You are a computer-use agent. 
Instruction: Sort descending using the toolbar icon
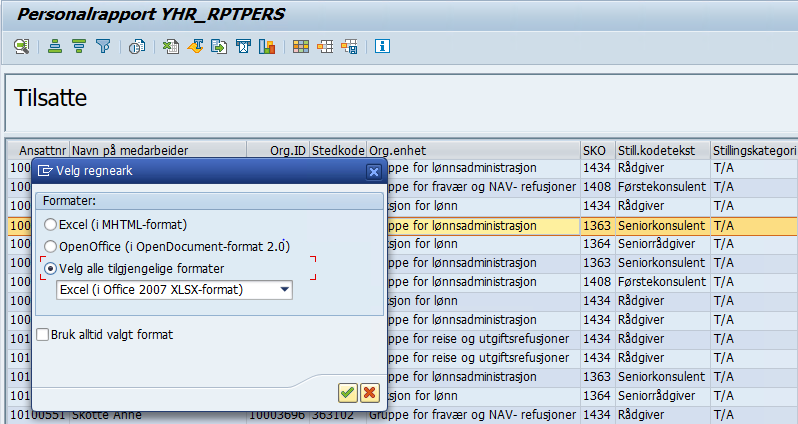79,46
